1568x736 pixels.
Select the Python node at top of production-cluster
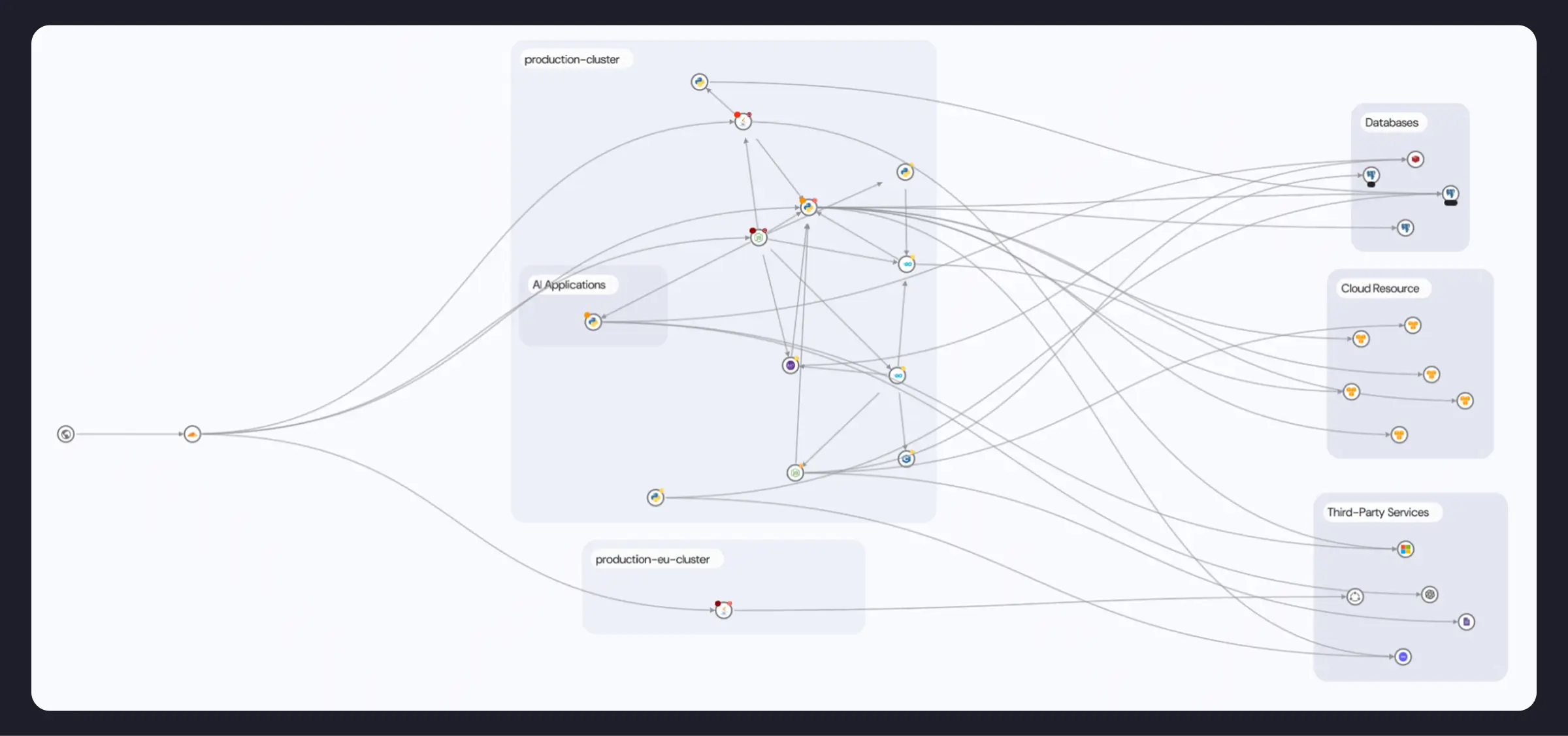[699, 82]
